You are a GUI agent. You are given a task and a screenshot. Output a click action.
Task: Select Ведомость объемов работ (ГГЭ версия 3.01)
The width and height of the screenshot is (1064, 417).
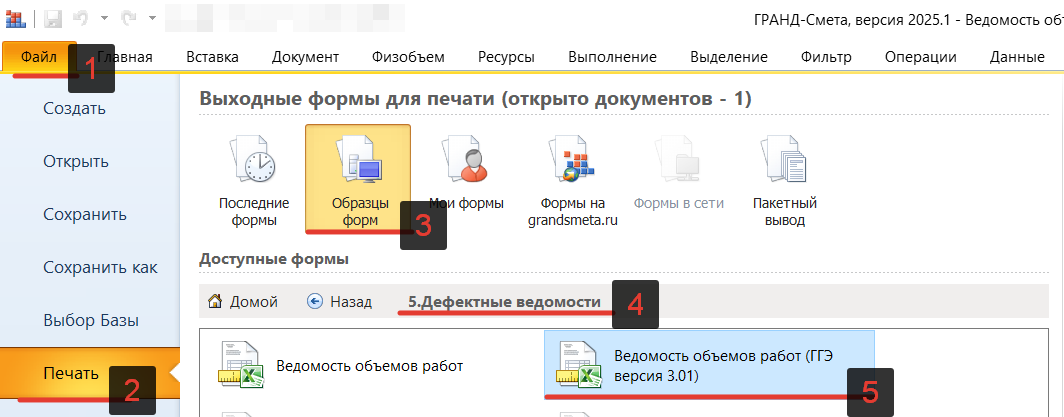(x=709, y=366)
